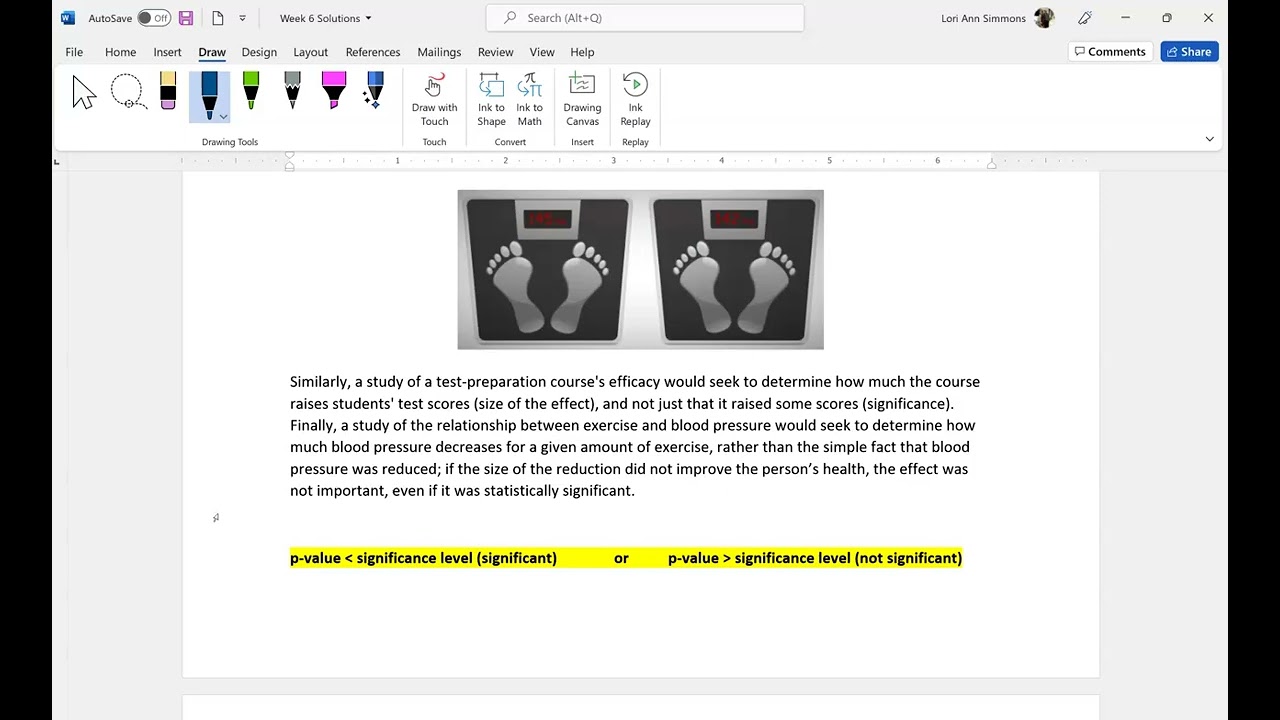Click the right indent marker on ruler
The image size is (1280, 720).
[x=991, y=164]
